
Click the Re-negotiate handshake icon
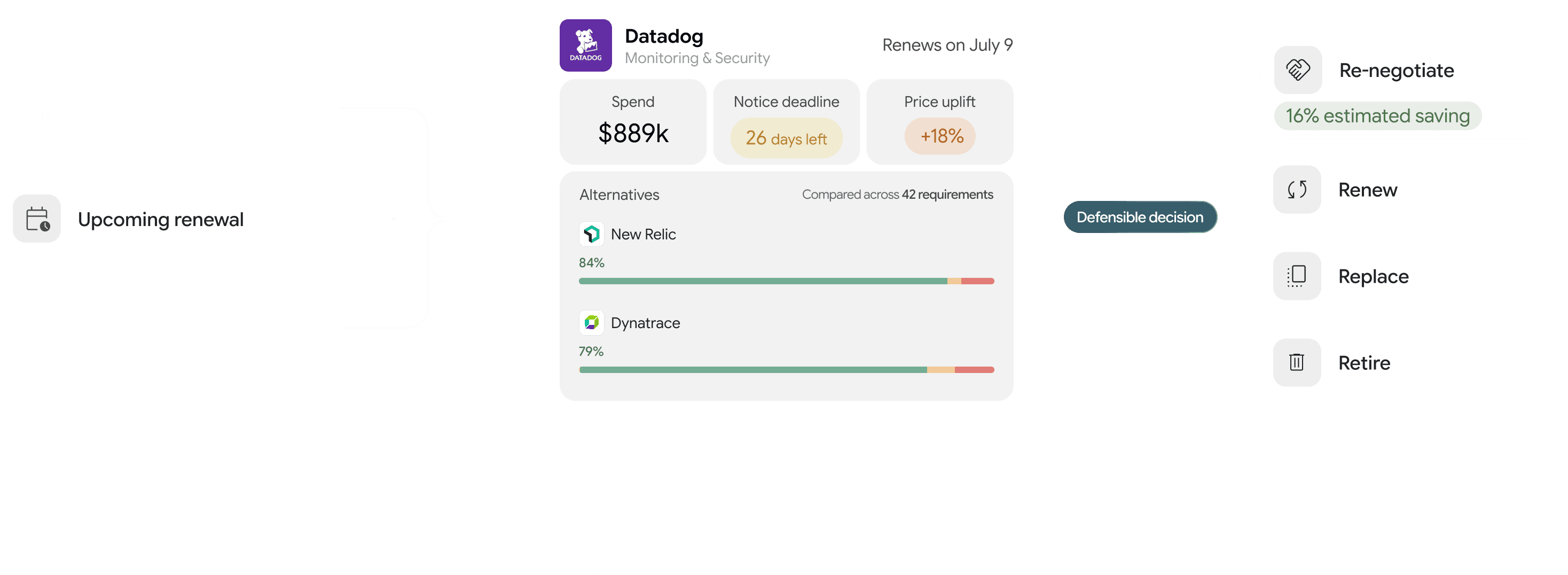coord(1298,70)
